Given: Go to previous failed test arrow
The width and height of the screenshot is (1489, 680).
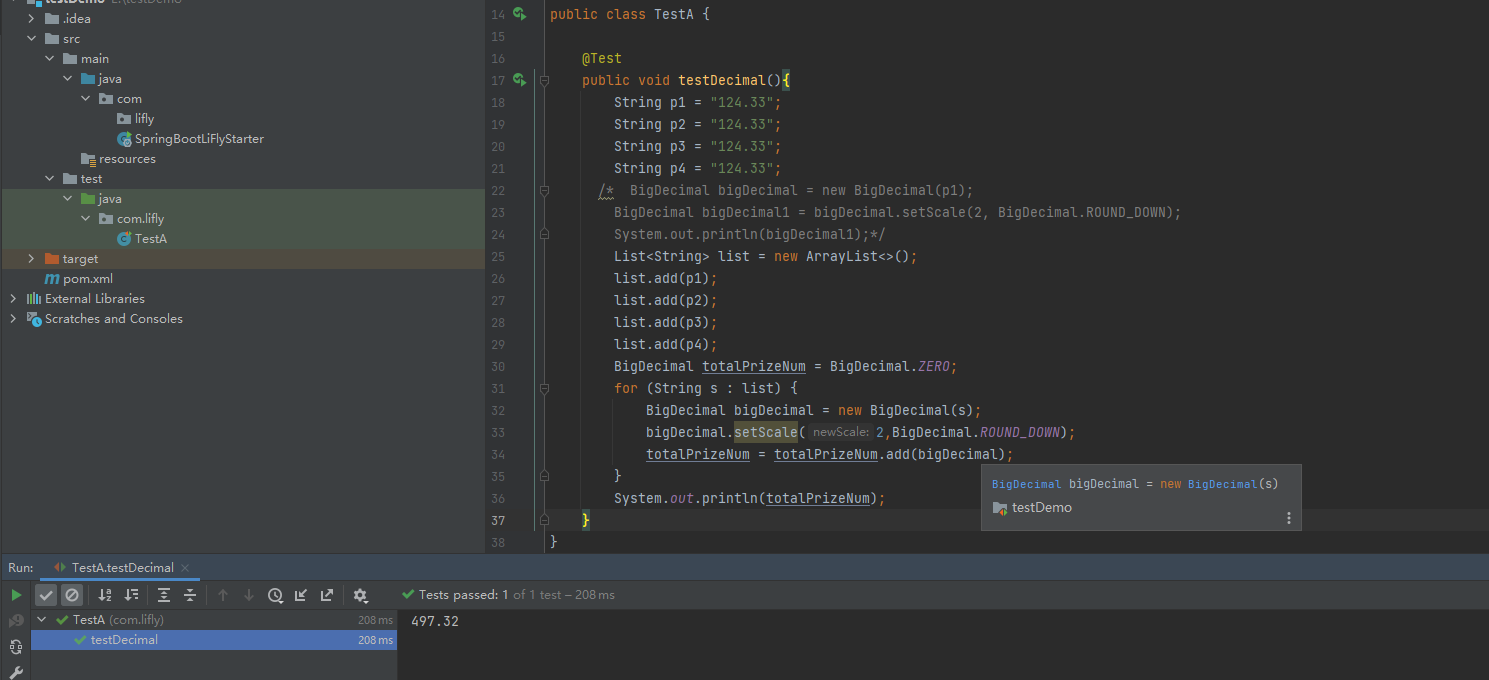Looking at the screenshot, I should point(223,595).
